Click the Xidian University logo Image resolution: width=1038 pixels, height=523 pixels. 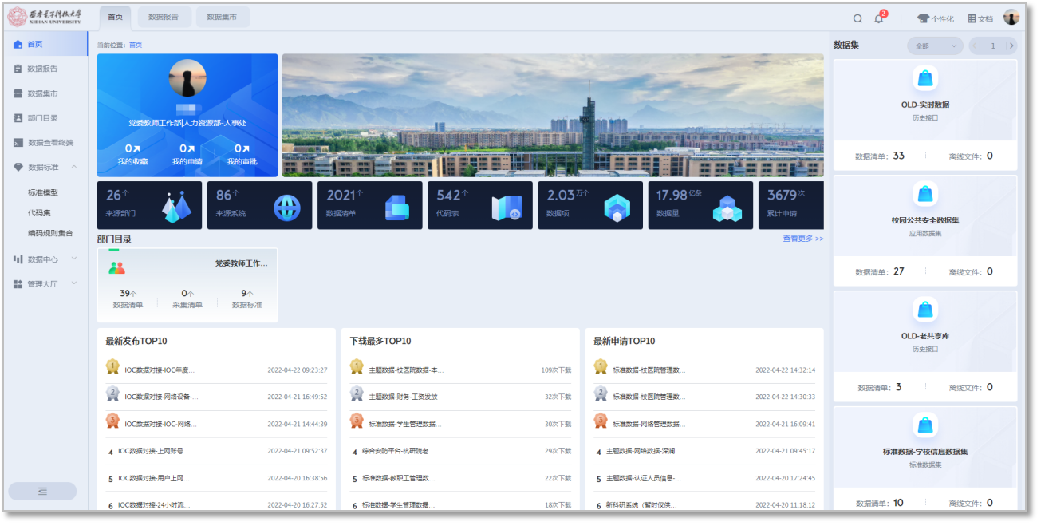44,17
